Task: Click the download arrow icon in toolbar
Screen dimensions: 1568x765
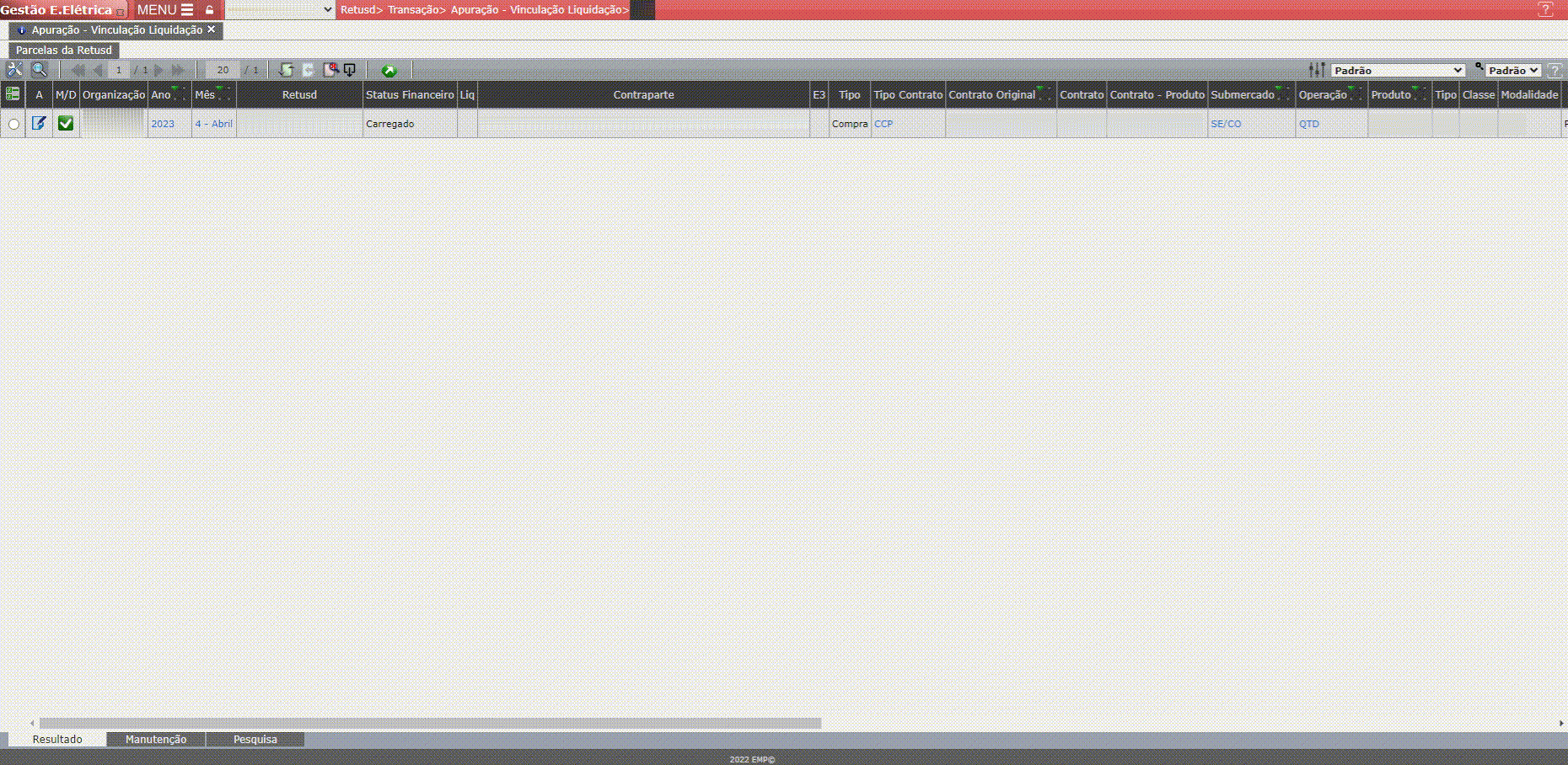Action: pos(350,70)
